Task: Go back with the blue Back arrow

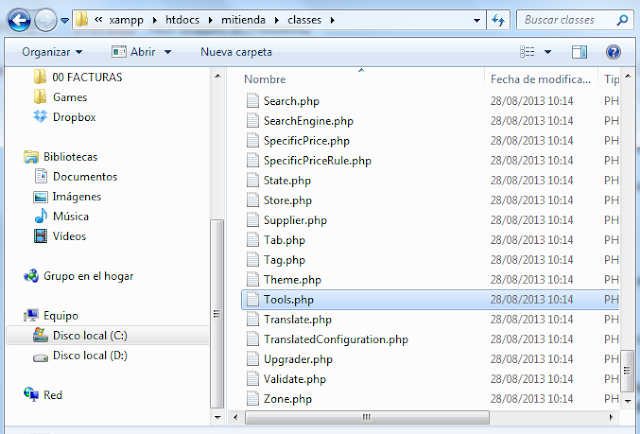Action: pos(19,20)
